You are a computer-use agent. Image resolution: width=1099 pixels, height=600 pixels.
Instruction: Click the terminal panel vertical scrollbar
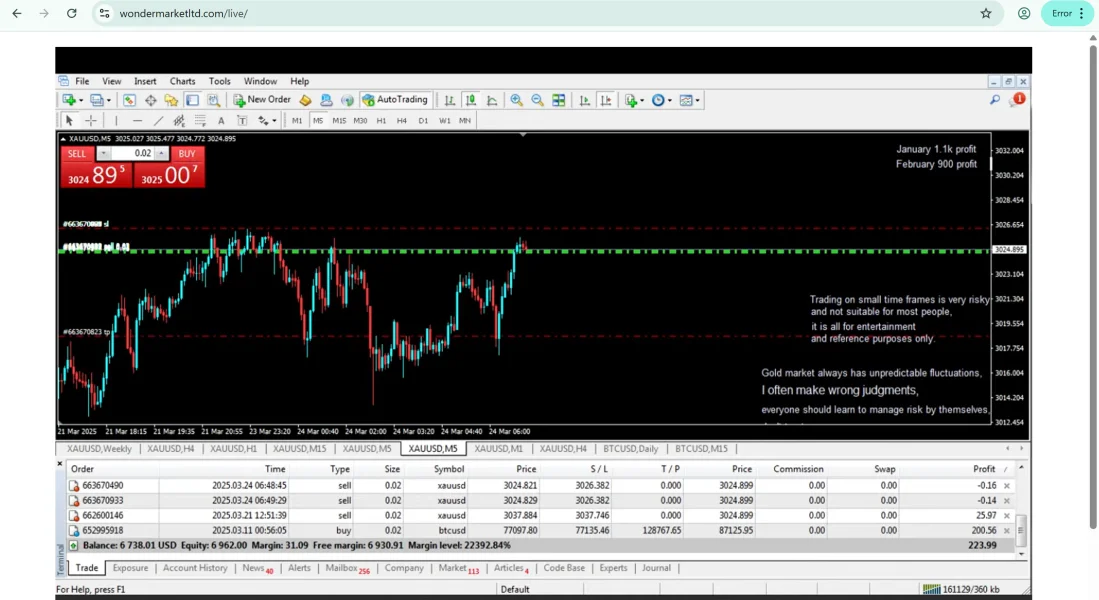[1020, 531]
